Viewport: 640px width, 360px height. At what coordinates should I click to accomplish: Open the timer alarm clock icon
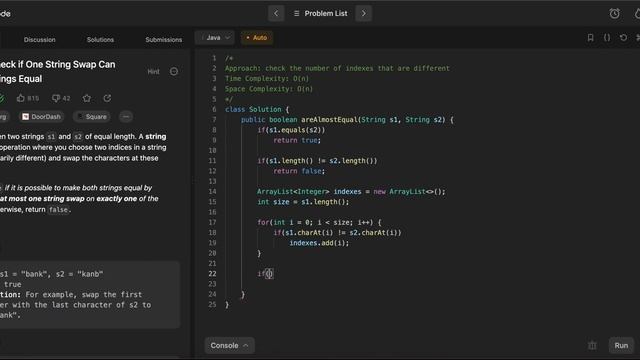tap(614, 13)
